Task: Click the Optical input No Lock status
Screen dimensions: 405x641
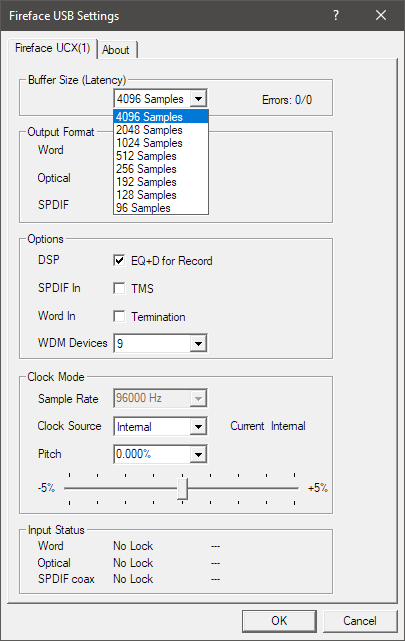Action: coord(133,563)
